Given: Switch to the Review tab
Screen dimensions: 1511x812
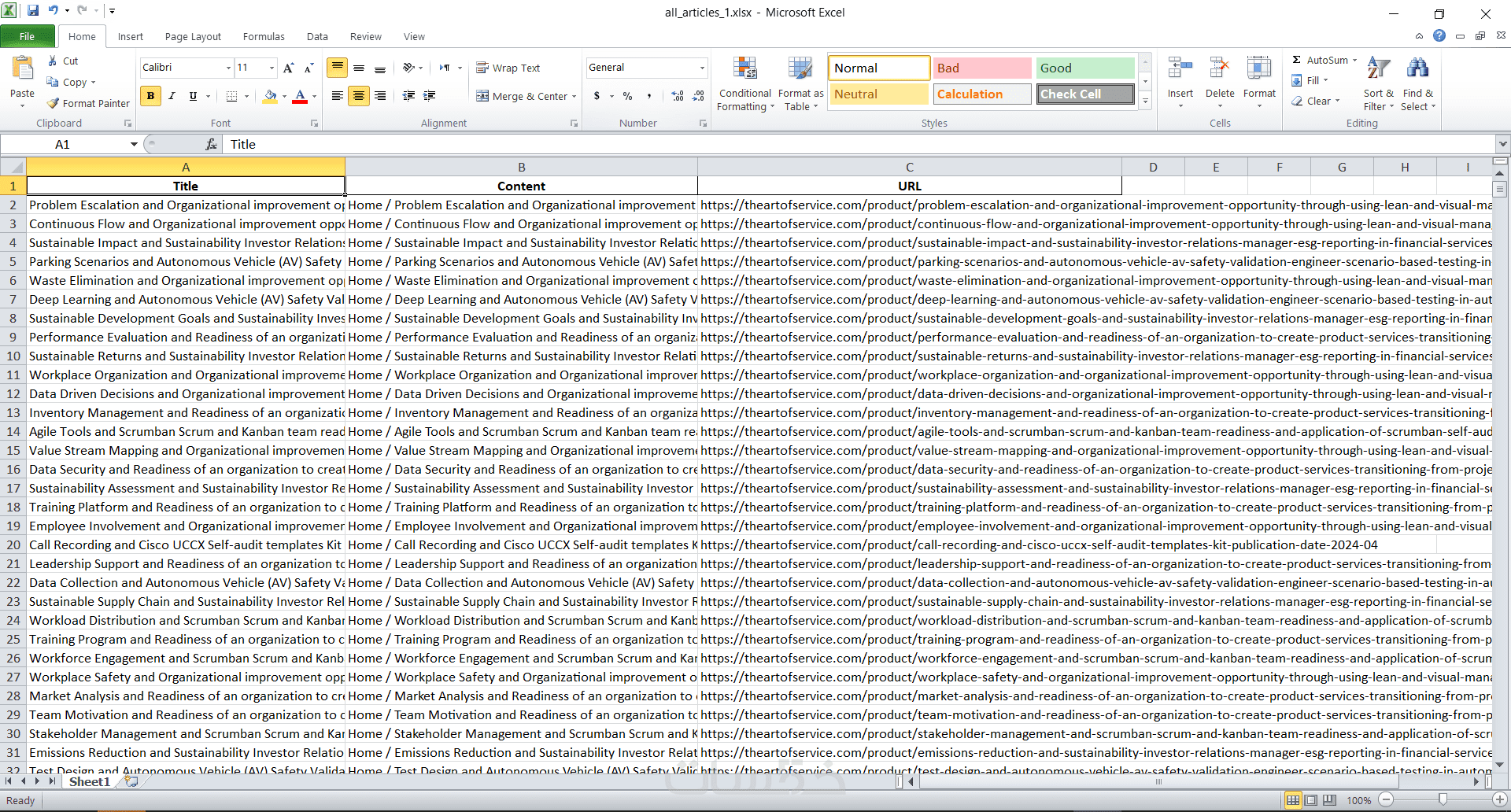Looking at the screenshot, I should pos(366,36).
